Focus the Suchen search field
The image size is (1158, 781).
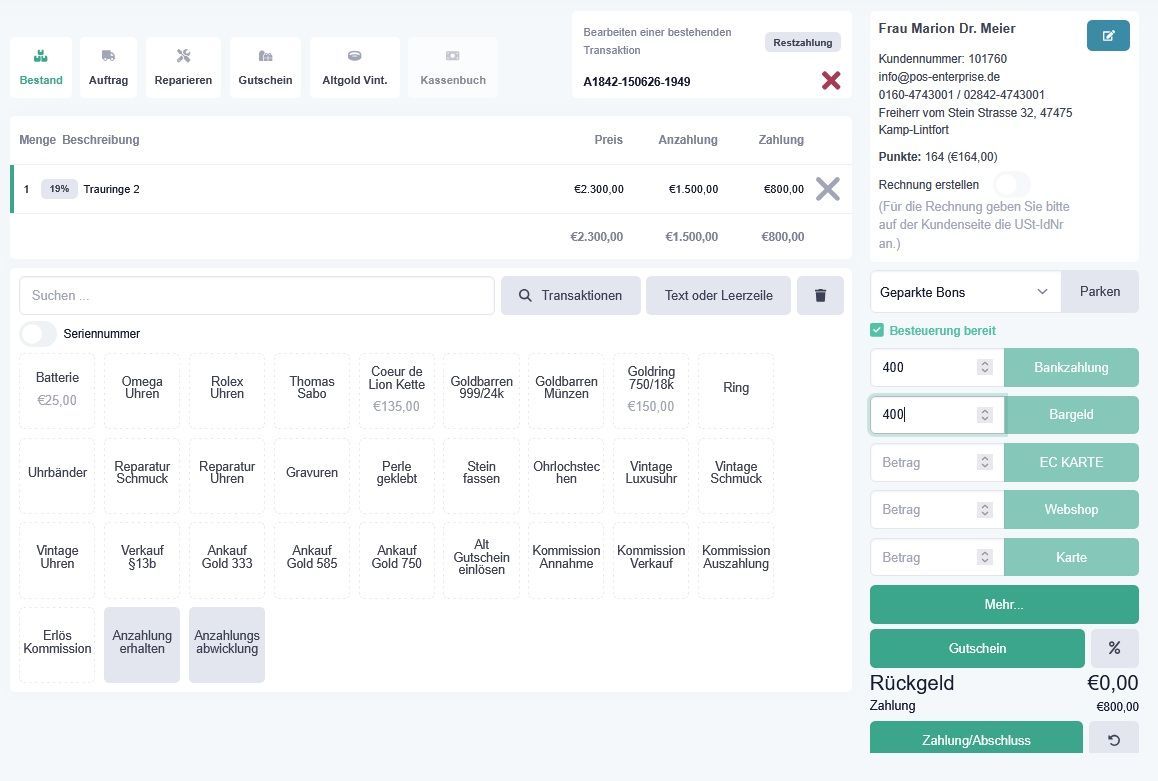(256, 295)
